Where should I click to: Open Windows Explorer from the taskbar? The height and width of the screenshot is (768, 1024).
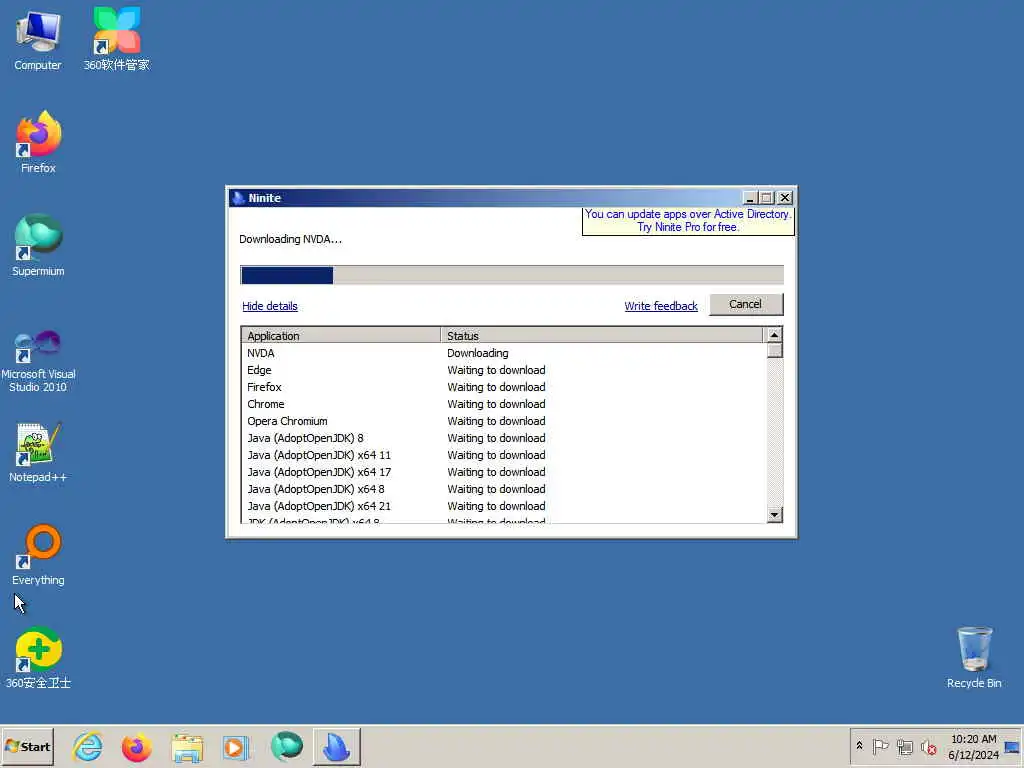[x=187, y=746]
